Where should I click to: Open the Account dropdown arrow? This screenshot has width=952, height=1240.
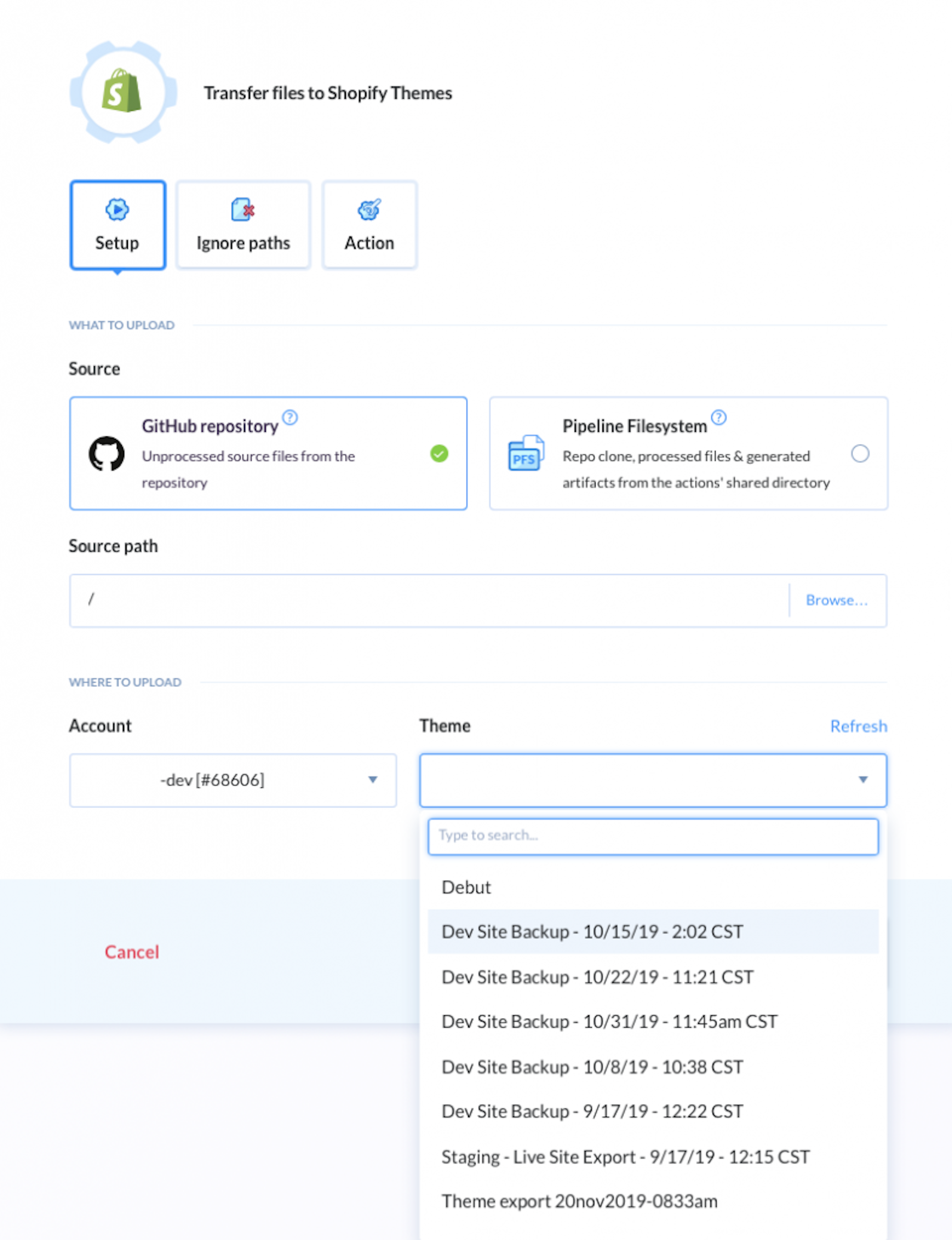tap(373, 780)
